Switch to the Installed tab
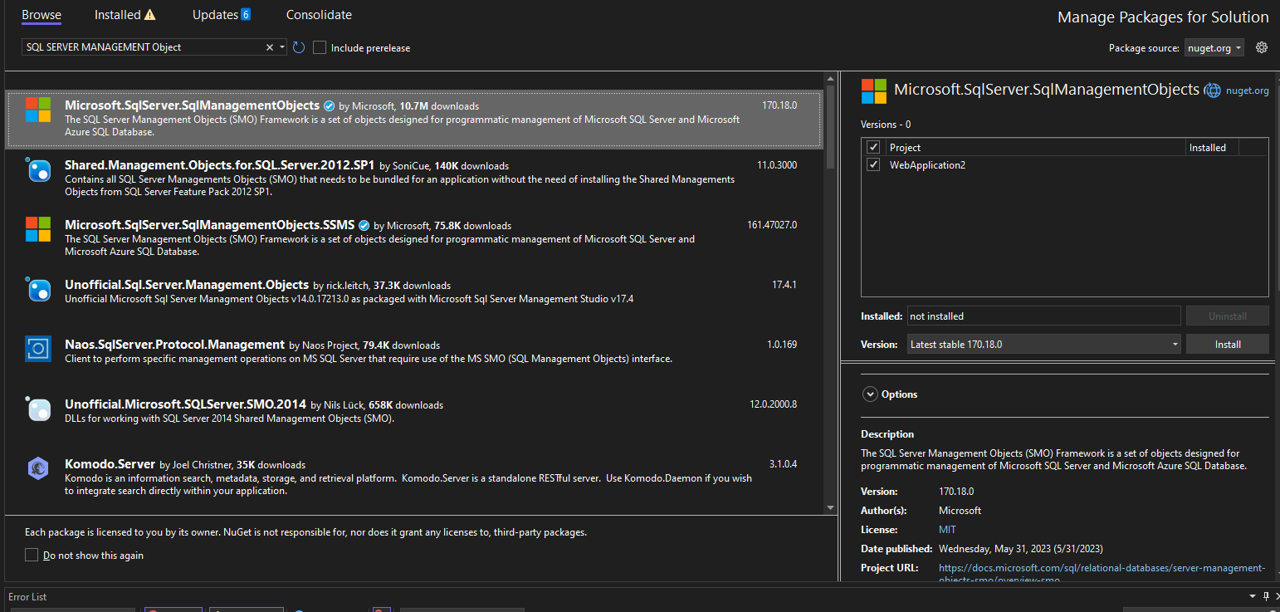 (117, 15)
